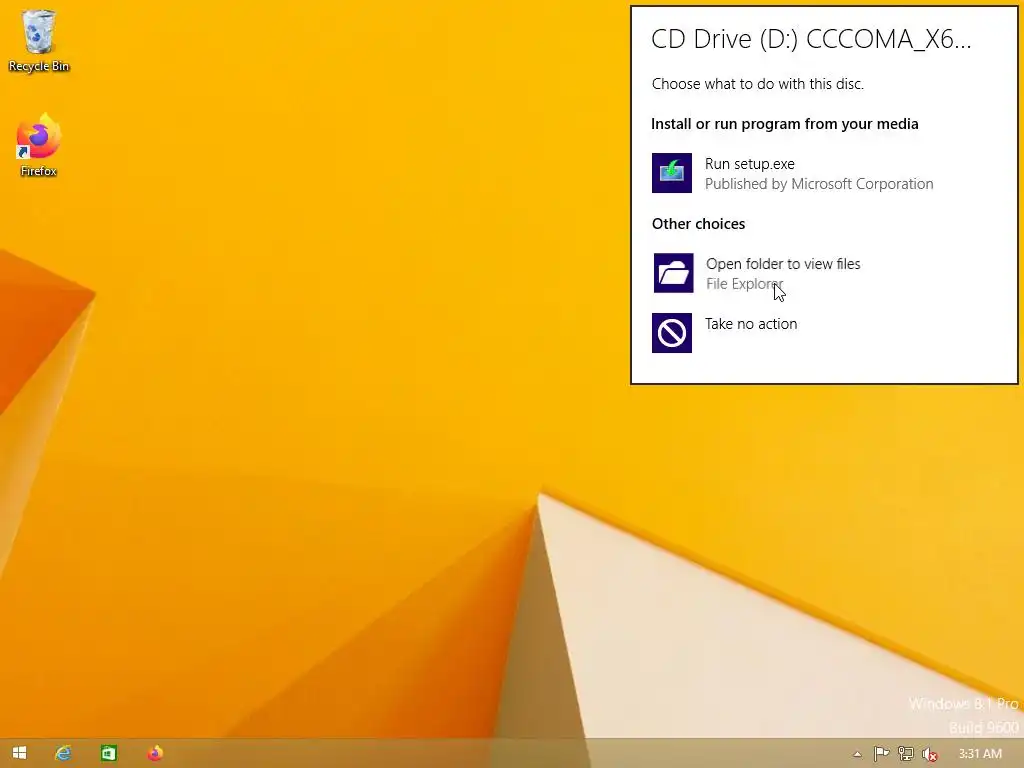This screenshot has height=768, width=1024.
Task: Open the Windows Start button
Action: pyautogui.click(x=20, y=753)
